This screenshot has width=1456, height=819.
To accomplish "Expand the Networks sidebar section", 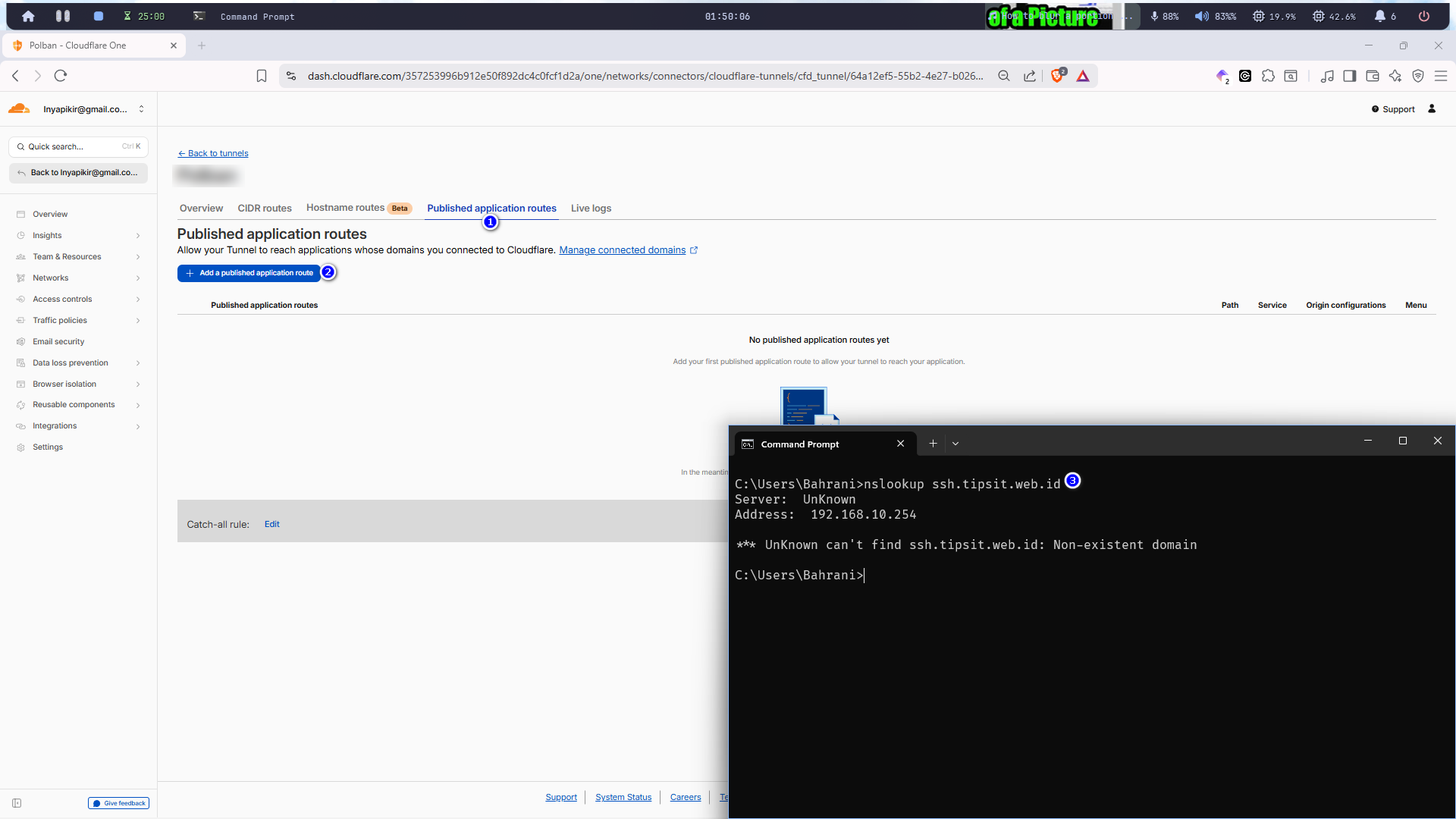I will click(138, 278).
